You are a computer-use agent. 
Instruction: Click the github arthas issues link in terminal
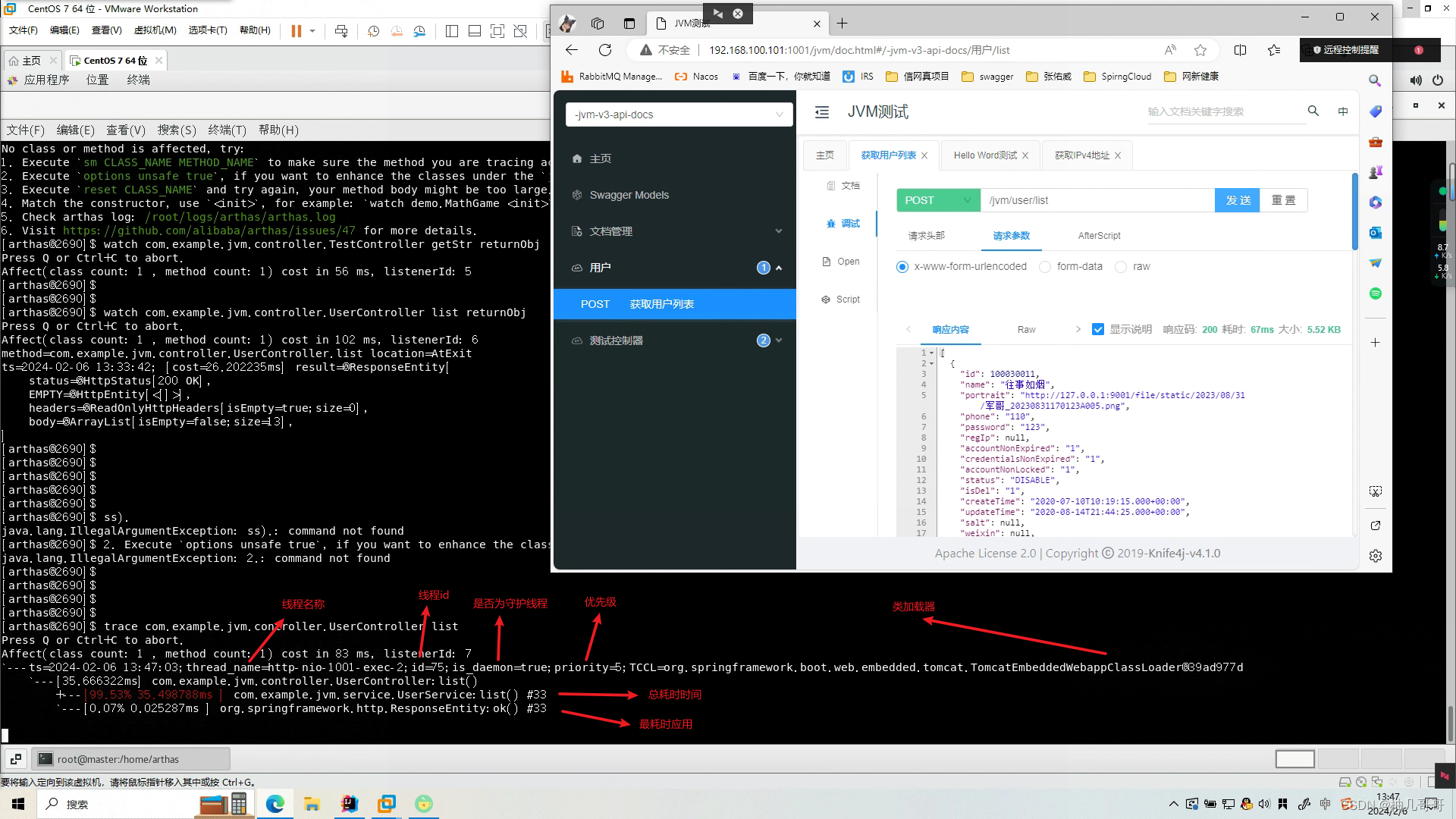(x=209, y=231)
